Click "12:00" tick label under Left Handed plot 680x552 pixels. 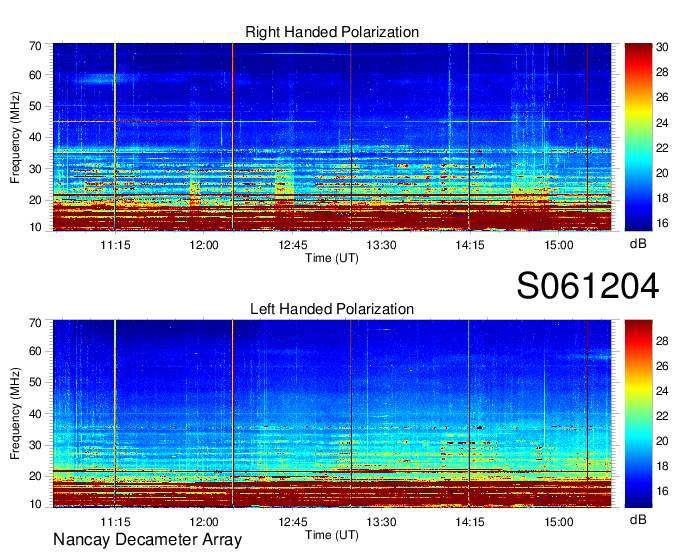(x=204, y=522)
